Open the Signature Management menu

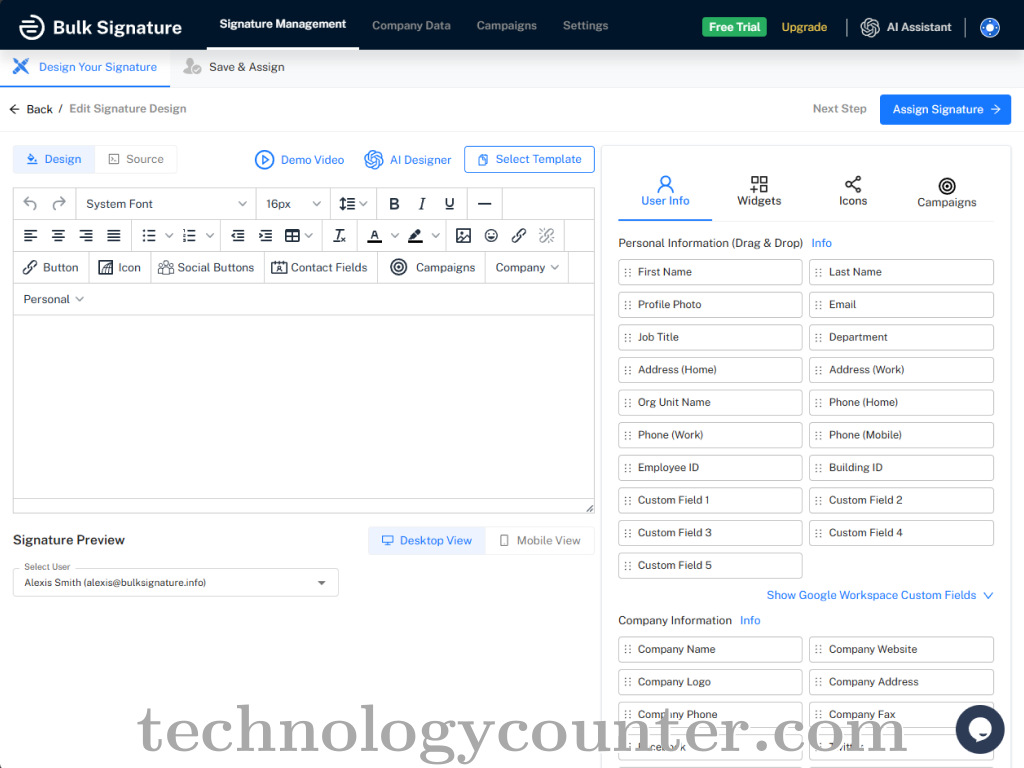coord(283,25)
